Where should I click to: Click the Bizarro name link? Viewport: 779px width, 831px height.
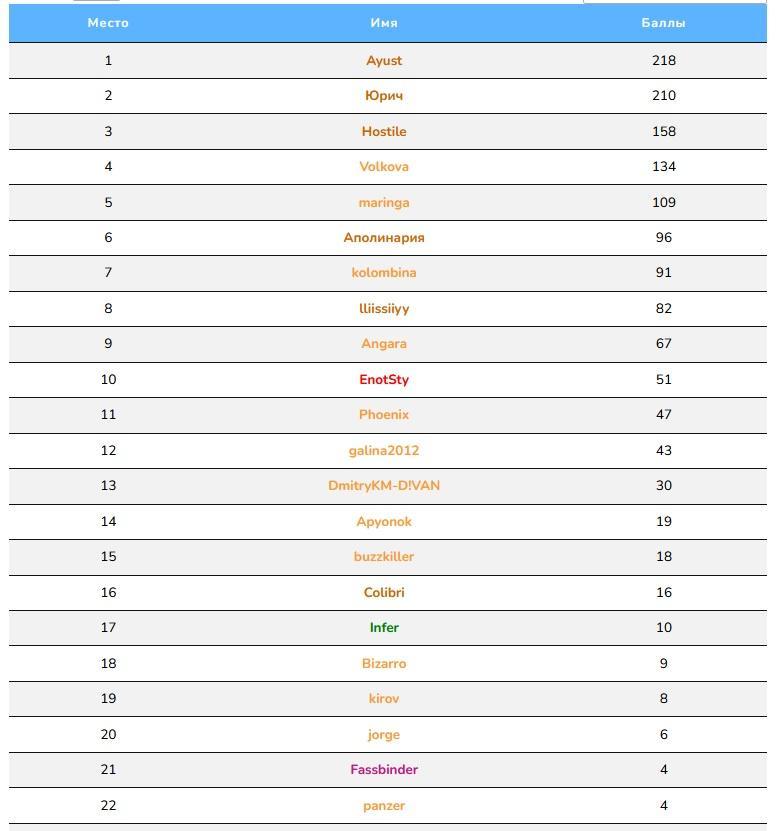coord(384,663)
